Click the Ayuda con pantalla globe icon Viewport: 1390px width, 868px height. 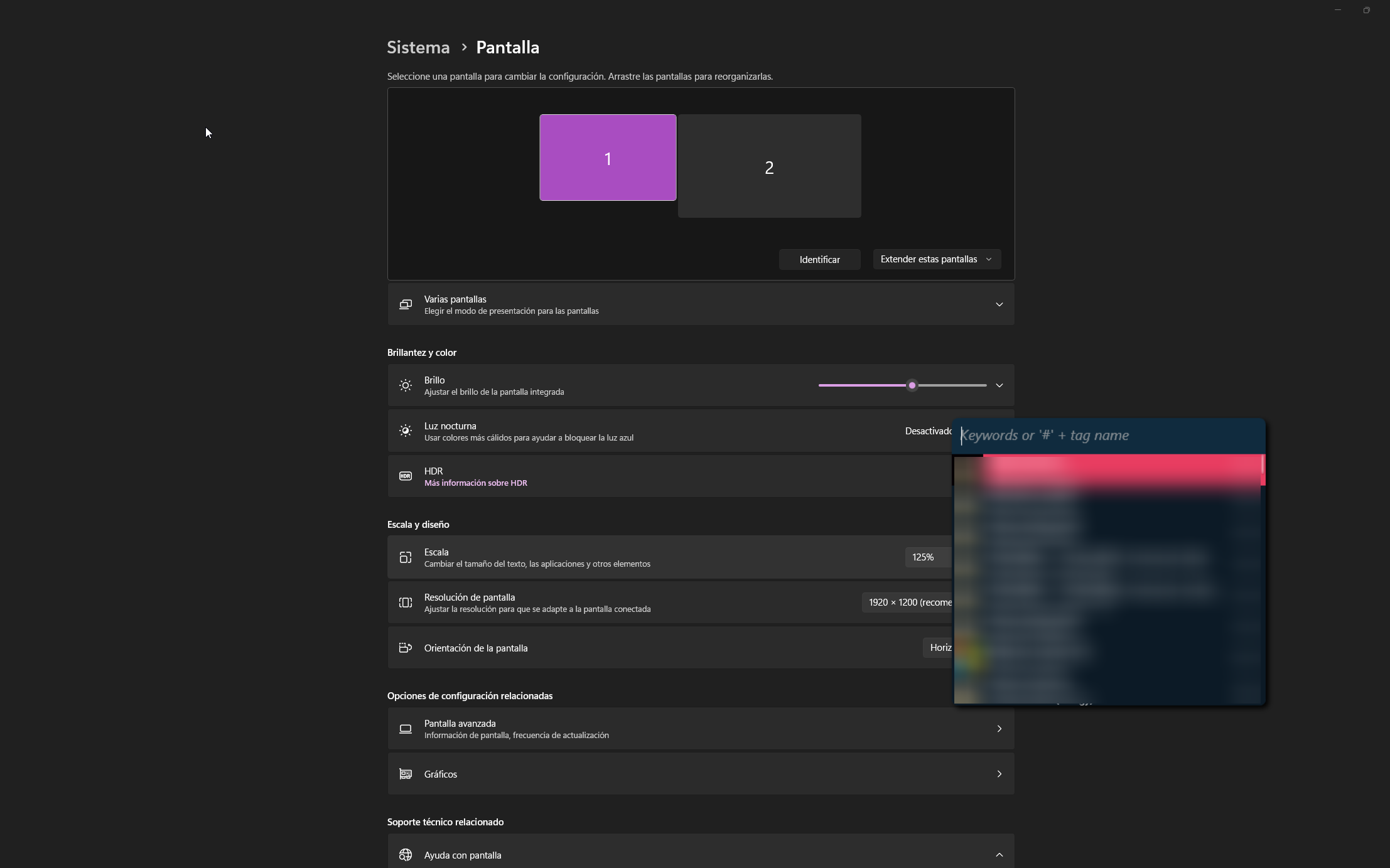pyautogui.click(x=406, y=855)
